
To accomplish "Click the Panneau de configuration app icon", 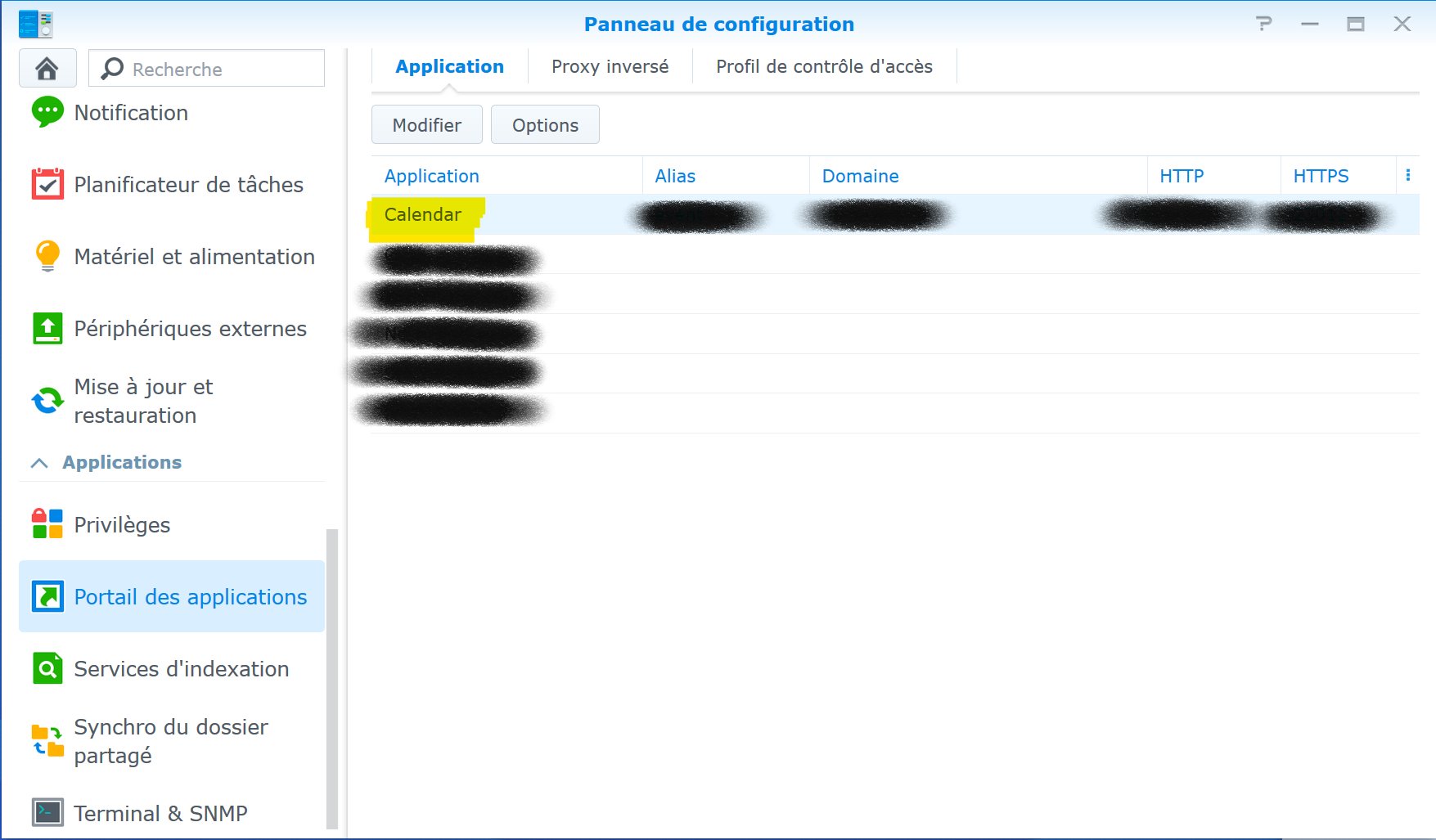I will 35,24.
